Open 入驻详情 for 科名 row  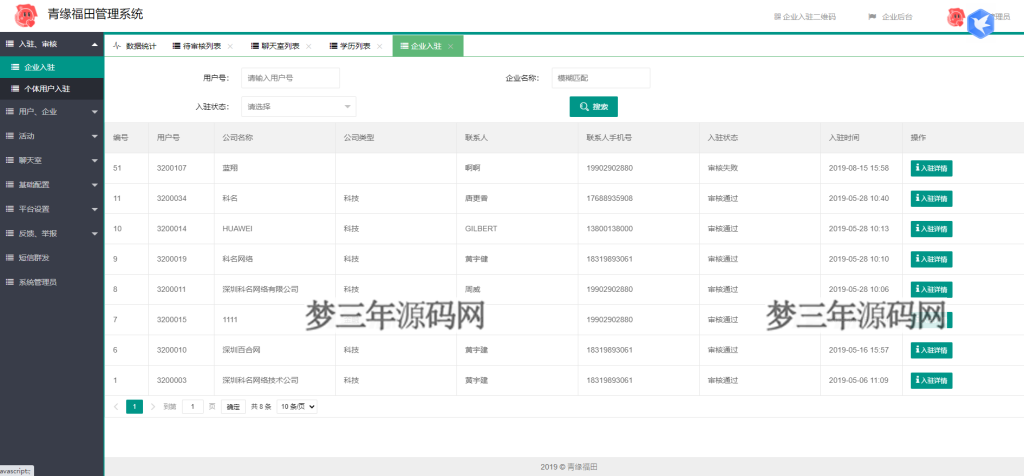[931, 198]
